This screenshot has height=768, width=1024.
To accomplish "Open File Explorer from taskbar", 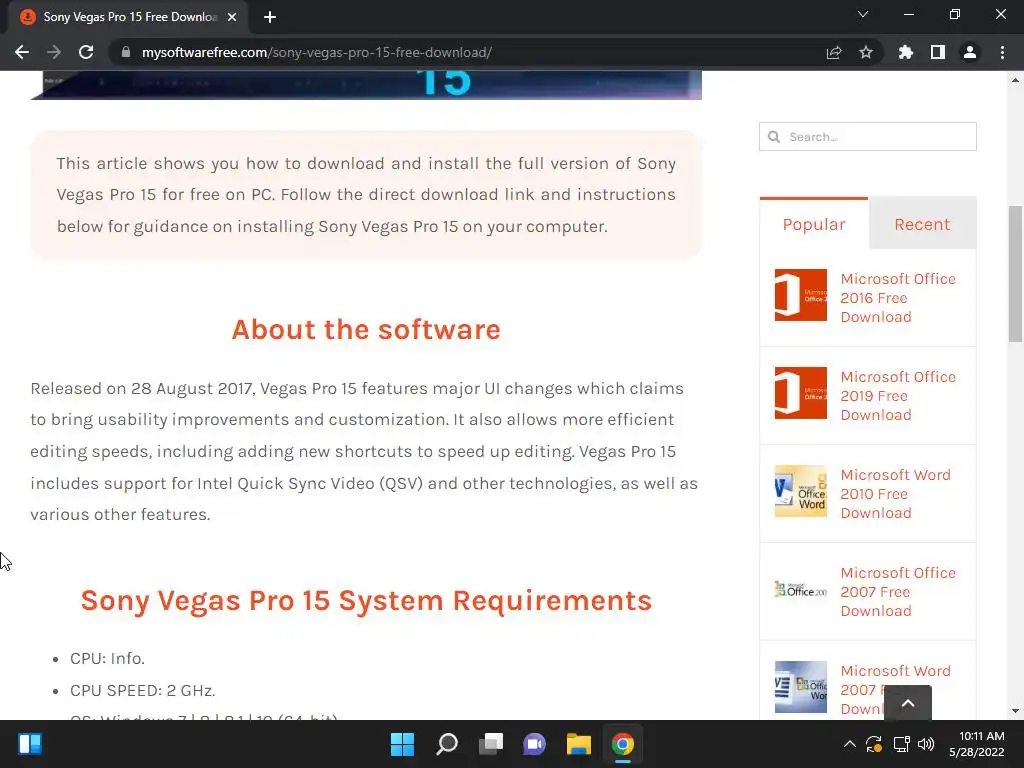I will [579, 744].
